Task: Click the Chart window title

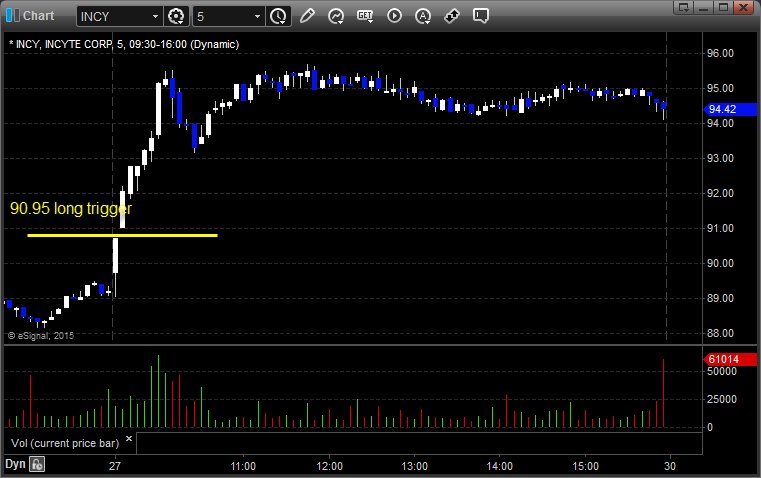Action: pos(39,16)
